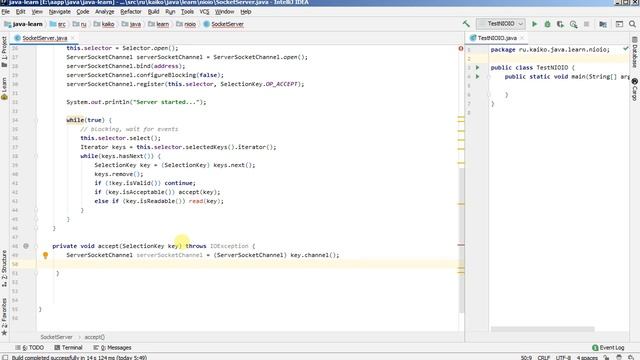Click the grey Stop square icon
Image resolution: width=640 pixels, height=360 pixels.
coord(587,24)
